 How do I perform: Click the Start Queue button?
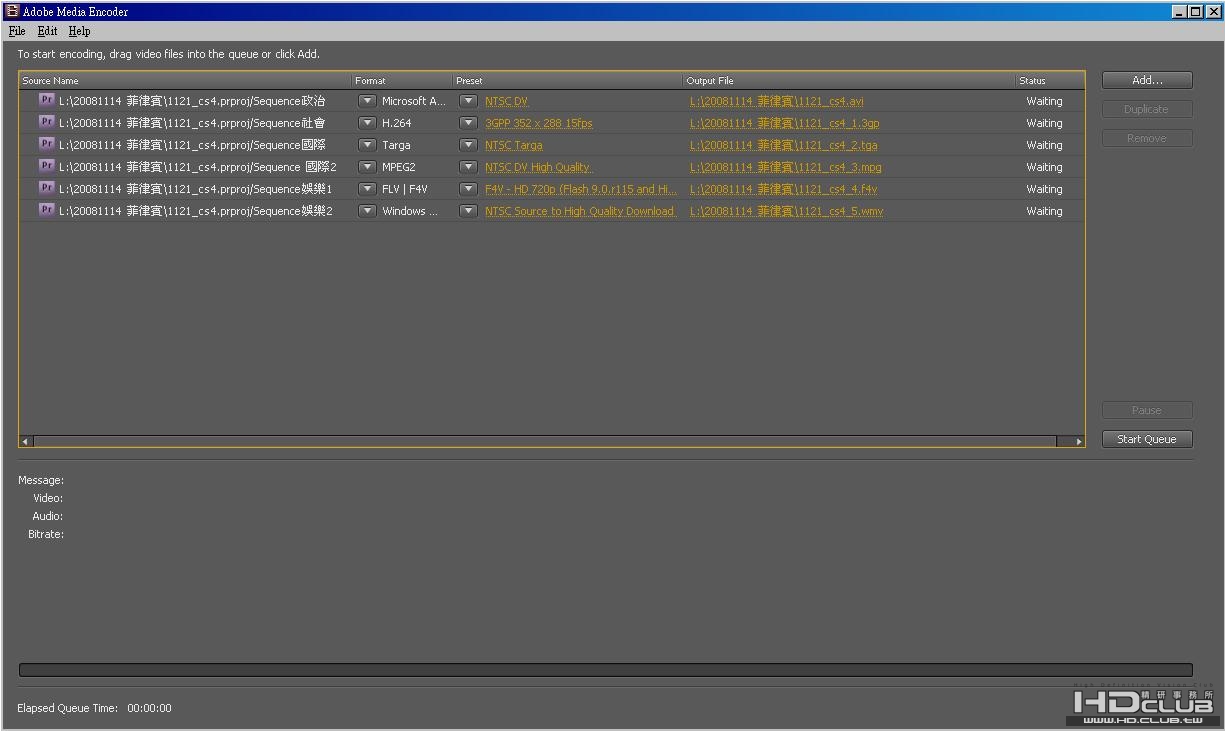(1147, 439)
